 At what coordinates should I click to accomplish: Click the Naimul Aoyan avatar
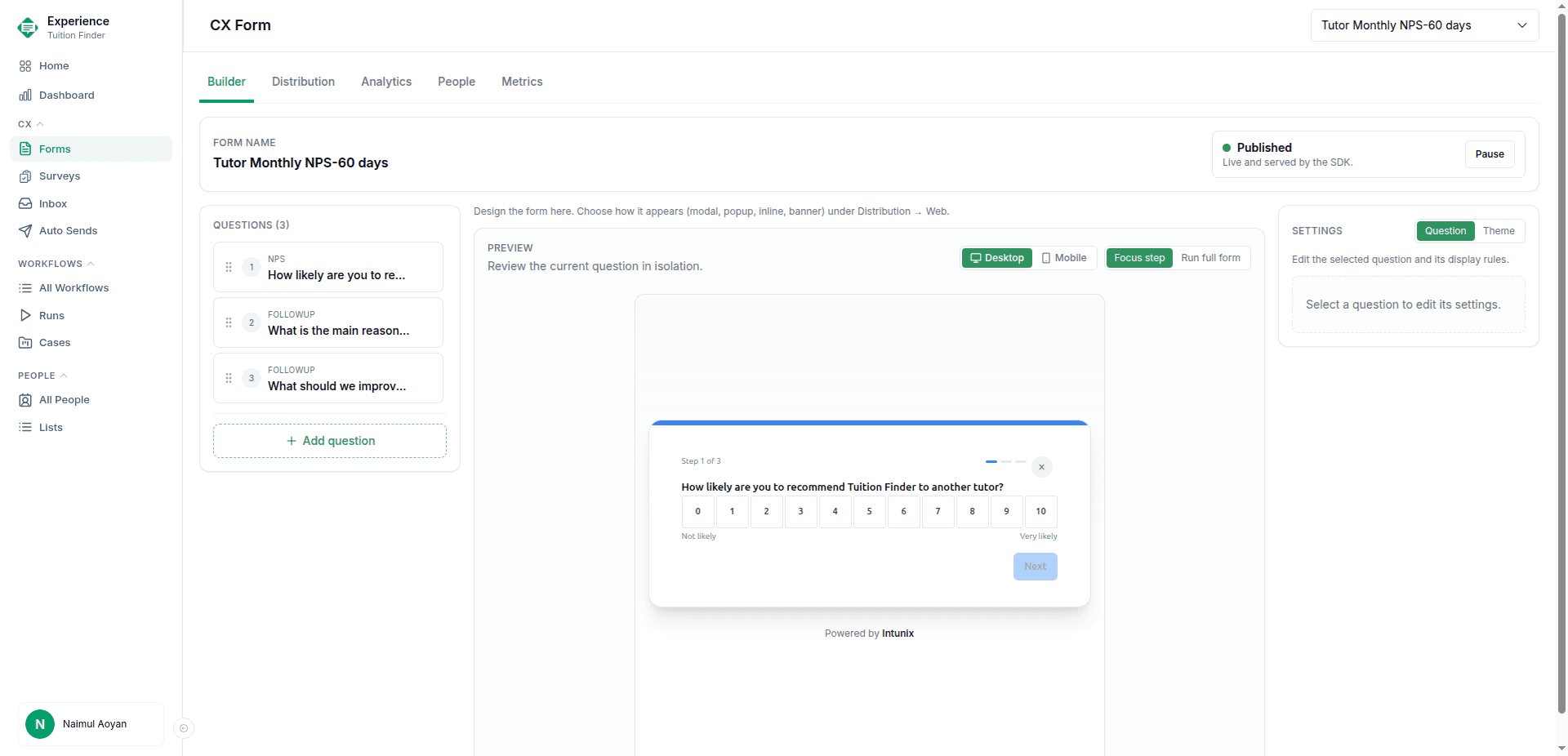point(40,724)
